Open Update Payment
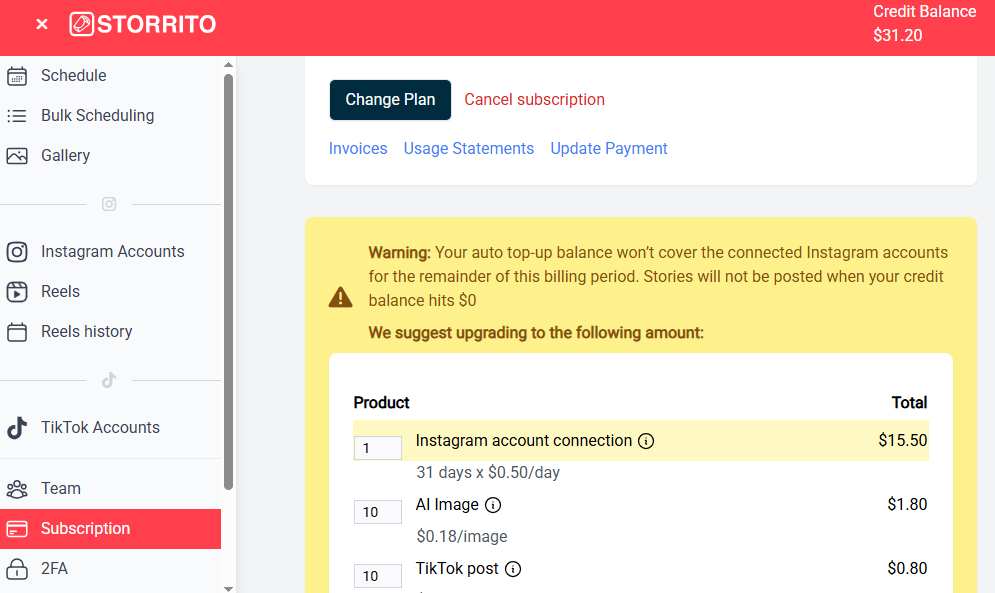Viewport: 995px width, 593px height. tap(609, 148)
